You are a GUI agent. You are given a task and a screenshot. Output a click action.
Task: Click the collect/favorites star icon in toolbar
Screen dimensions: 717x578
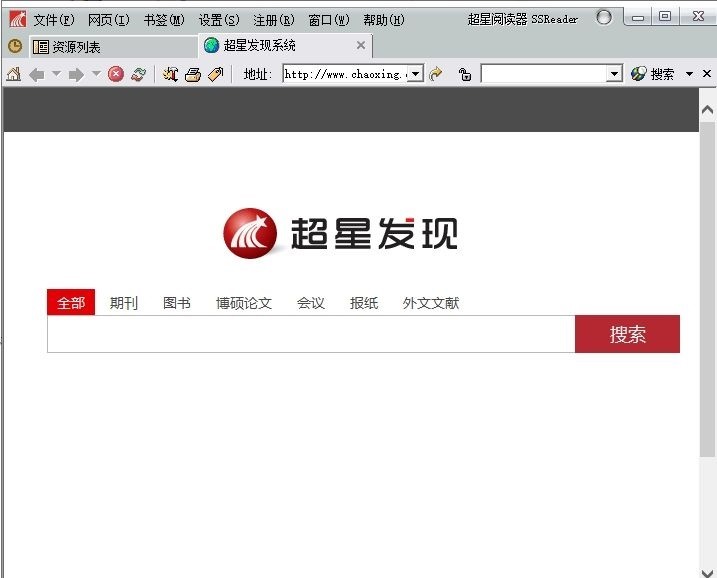pos(171,74)
